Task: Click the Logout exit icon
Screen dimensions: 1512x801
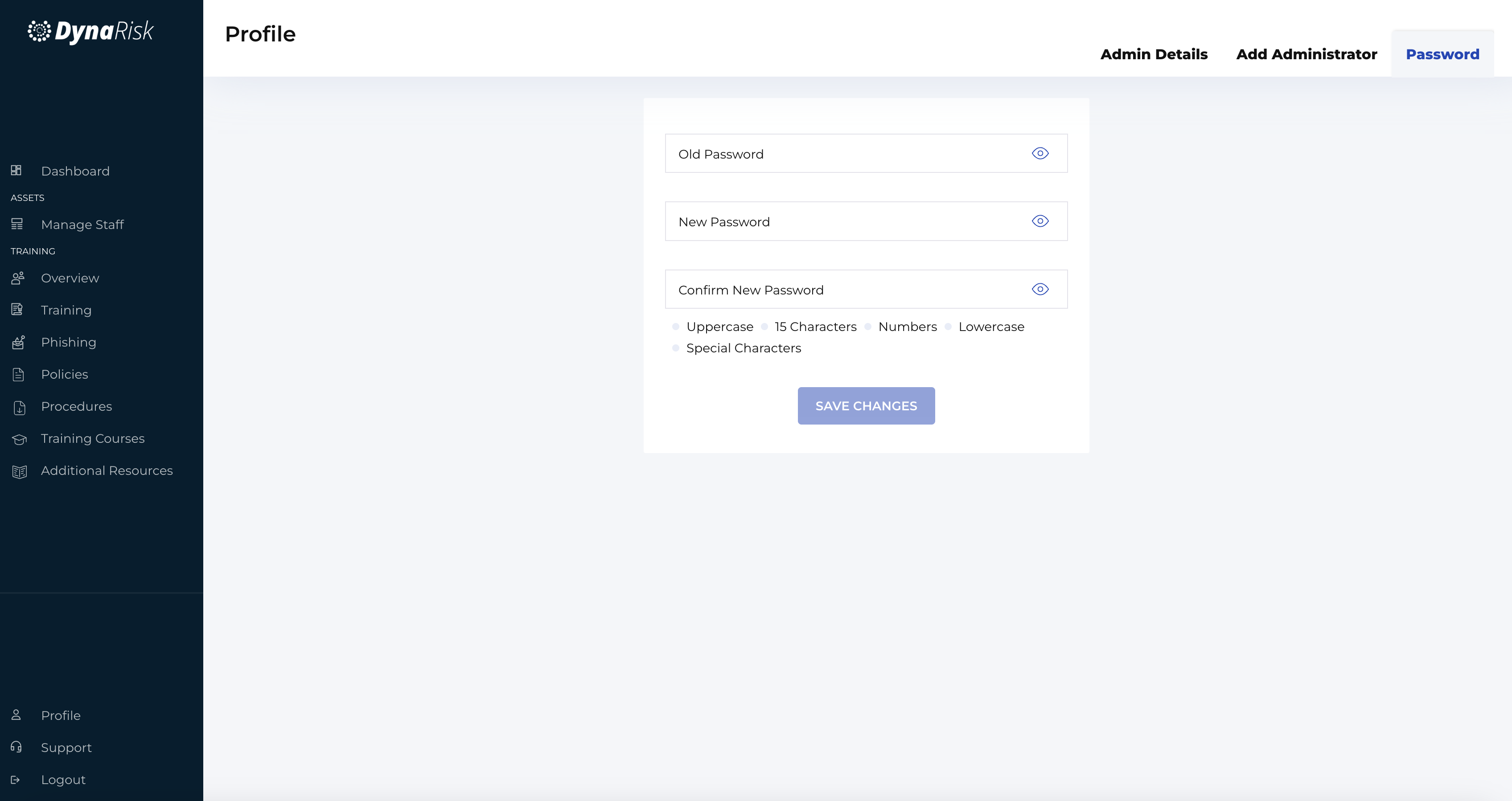Action: click(16, 780)
